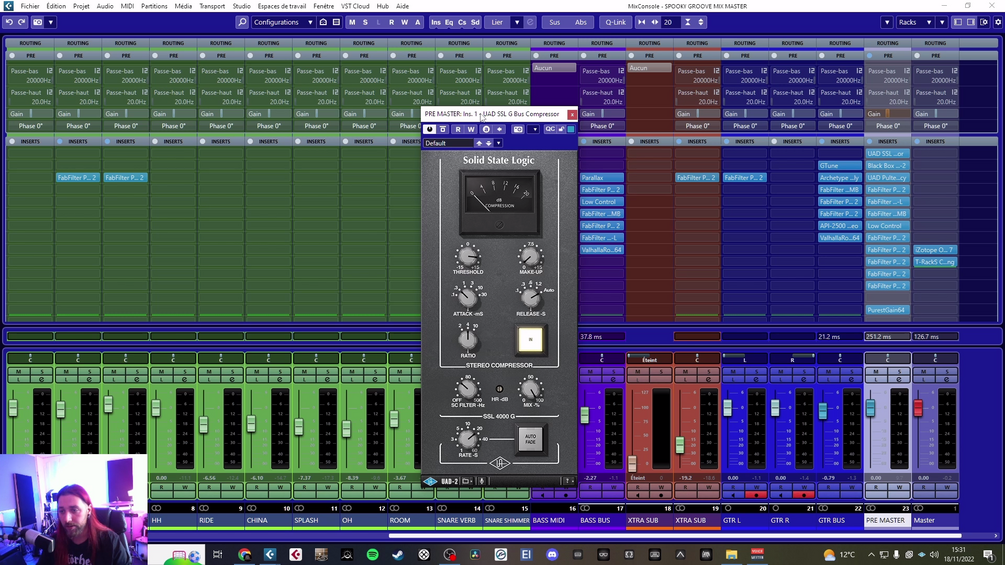The height and width of the screenshot is (565, 1005).
Task: Click the redo arrow in the MixConsole toolbar
Action: pos(22,22)
